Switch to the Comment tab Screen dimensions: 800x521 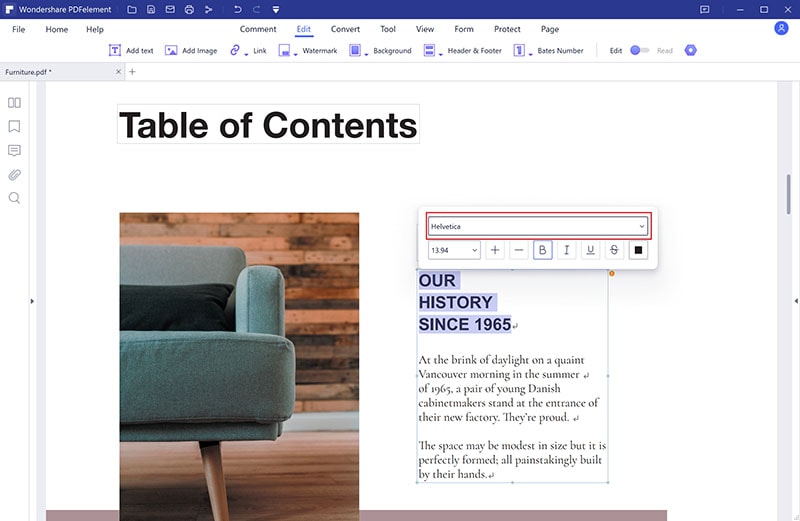258,29
